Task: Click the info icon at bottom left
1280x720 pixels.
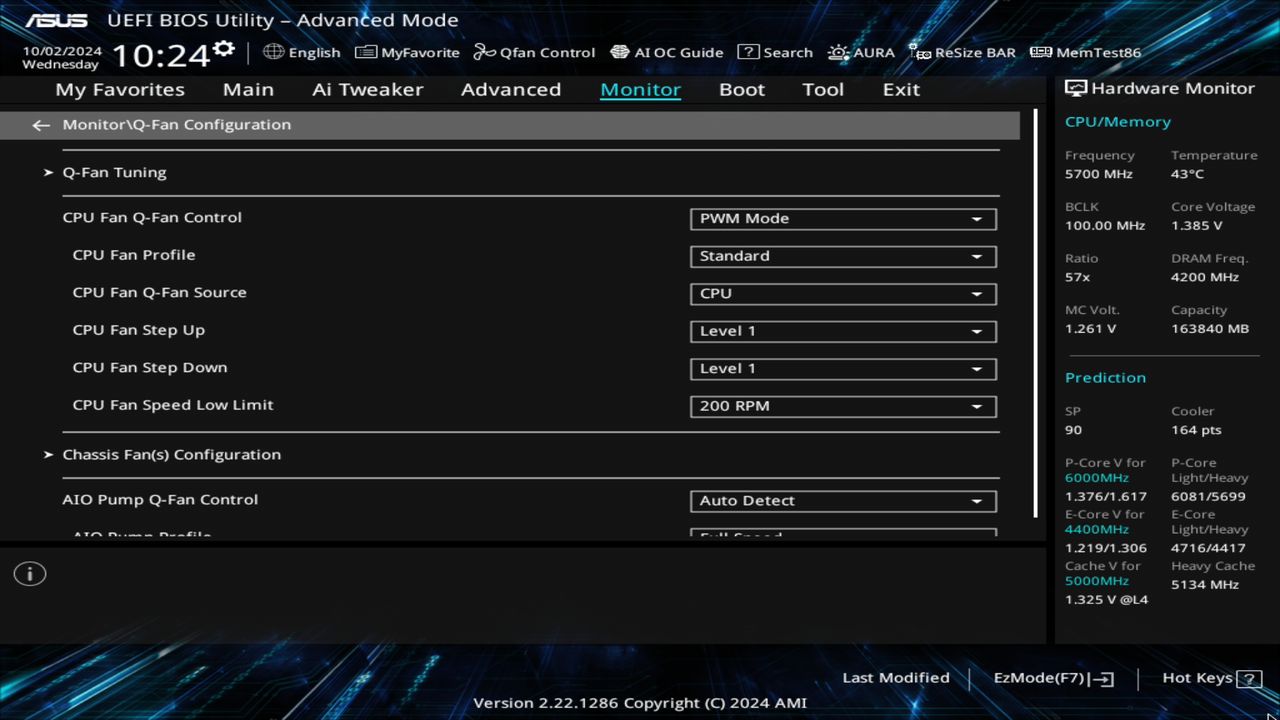Action: coord(30,574)
